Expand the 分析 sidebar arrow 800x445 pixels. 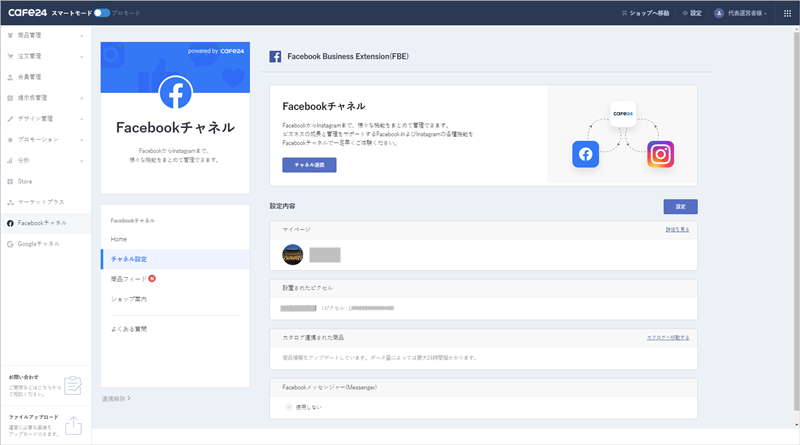[x=82, y=161]
